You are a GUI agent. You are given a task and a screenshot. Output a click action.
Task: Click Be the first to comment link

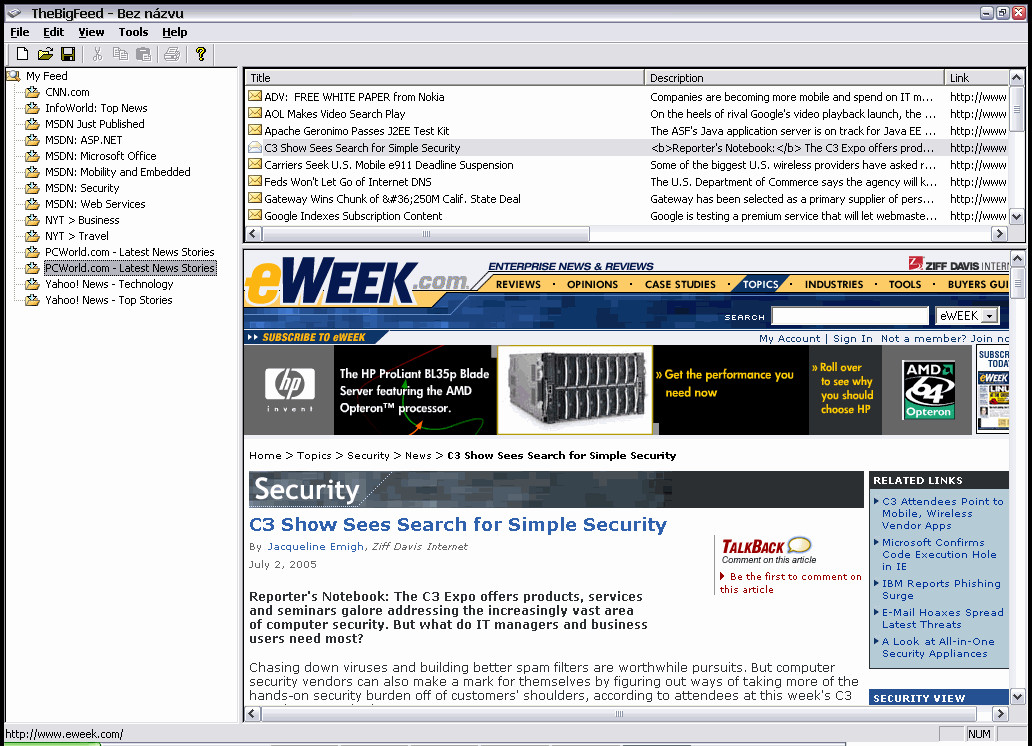tap(790, 583)
